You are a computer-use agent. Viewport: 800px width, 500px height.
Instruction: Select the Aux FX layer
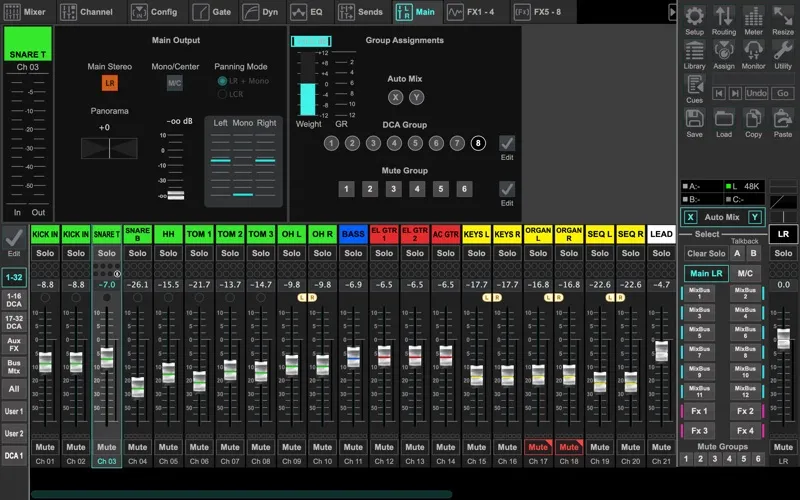pyautogui.click(x=14, y=345)
